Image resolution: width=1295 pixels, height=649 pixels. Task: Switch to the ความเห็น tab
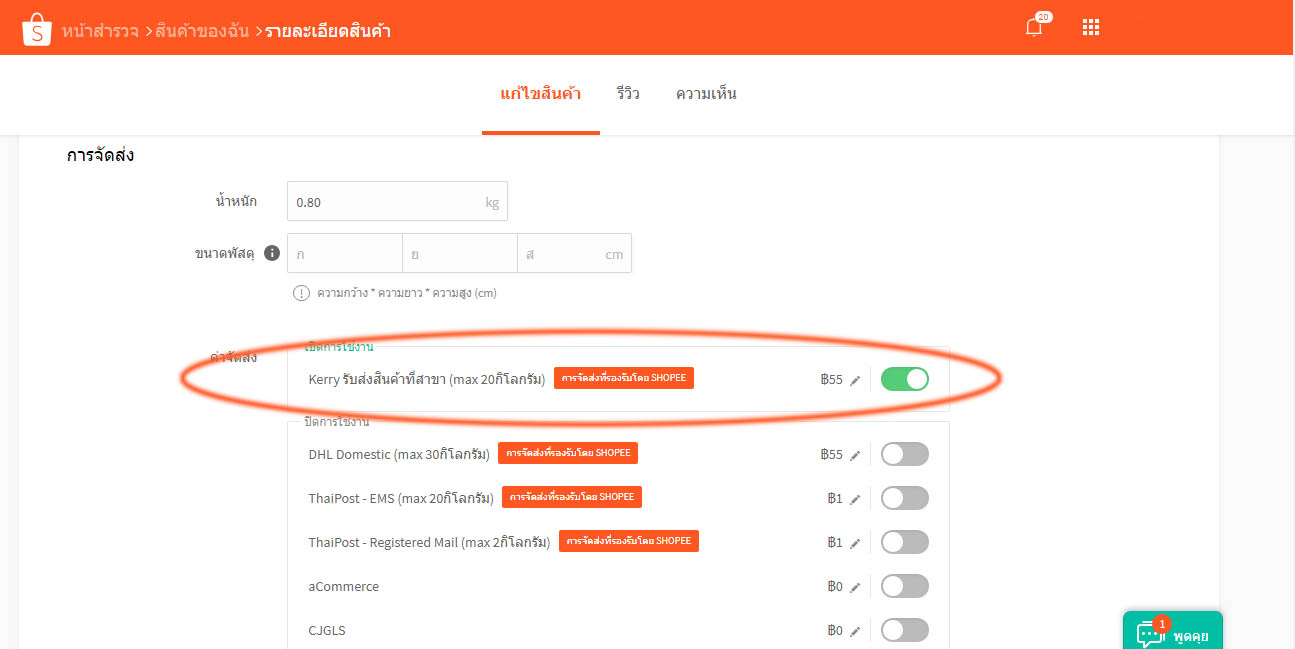[706, 94]
